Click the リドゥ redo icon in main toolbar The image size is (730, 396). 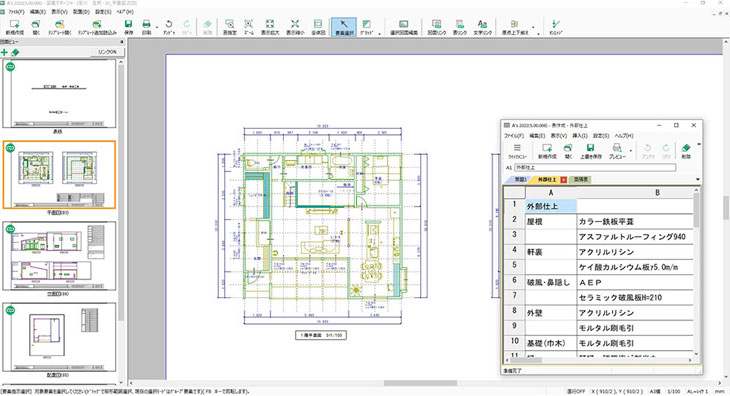[187, 27]
